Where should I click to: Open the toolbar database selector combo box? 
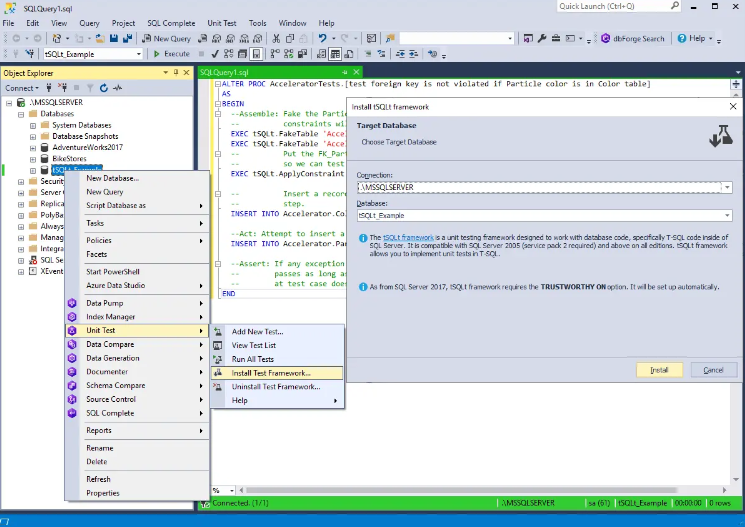click(93, 54)
